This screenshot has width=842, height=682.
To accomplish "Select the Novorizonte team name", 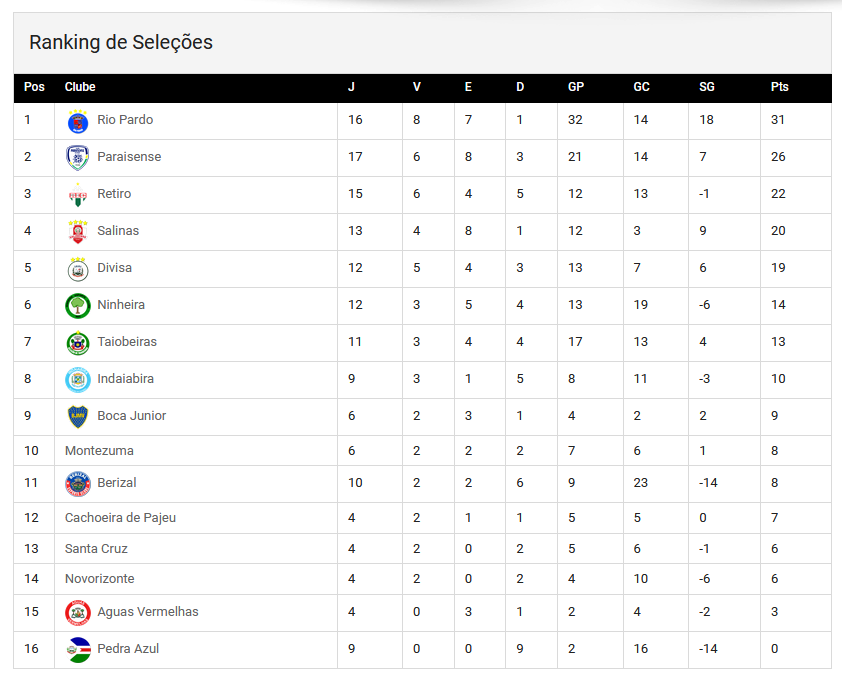I will pyautogui.click(x=99, y=579).
